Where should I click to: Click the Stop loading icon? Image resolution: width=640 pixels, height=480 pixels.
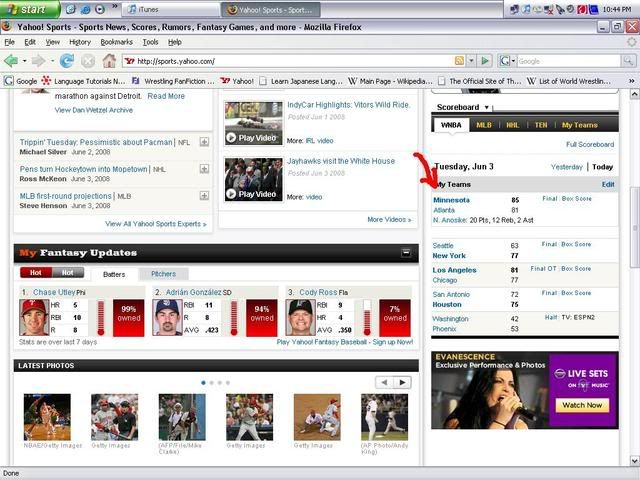(x=88, y=61)
